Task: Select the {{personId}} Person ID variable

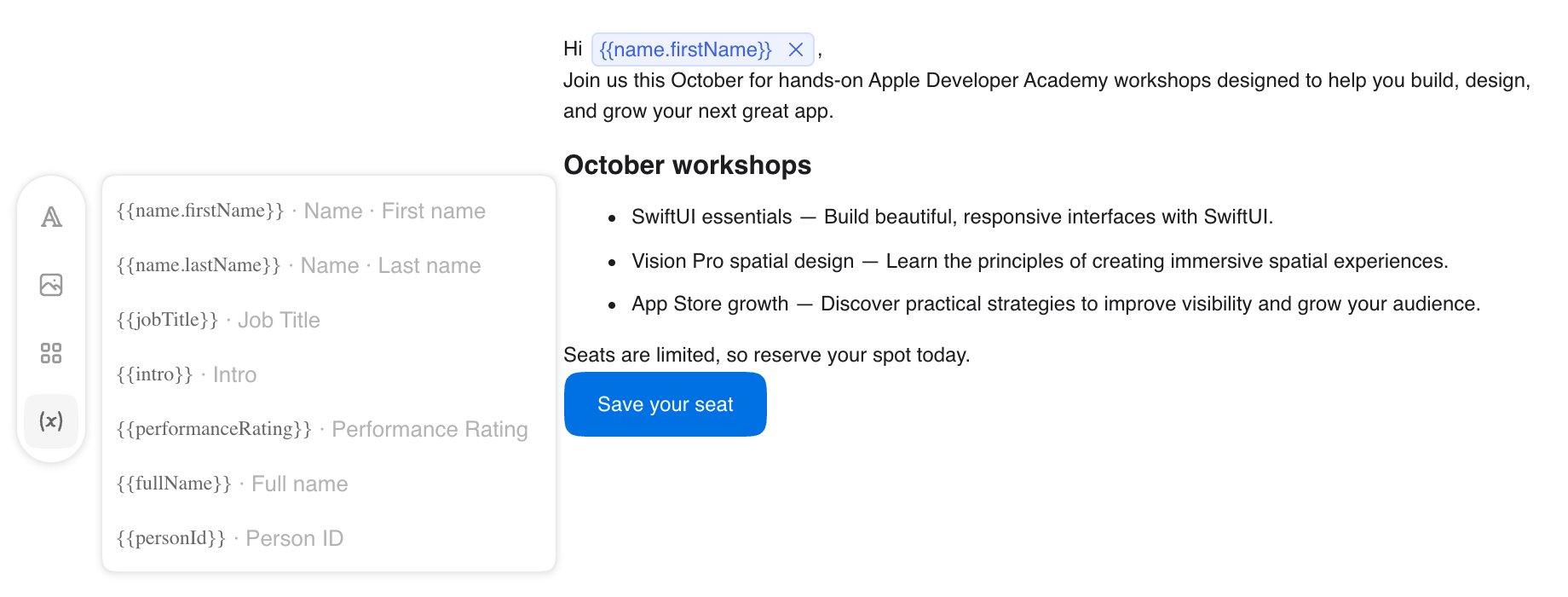Action: click(x=329, y=538)
